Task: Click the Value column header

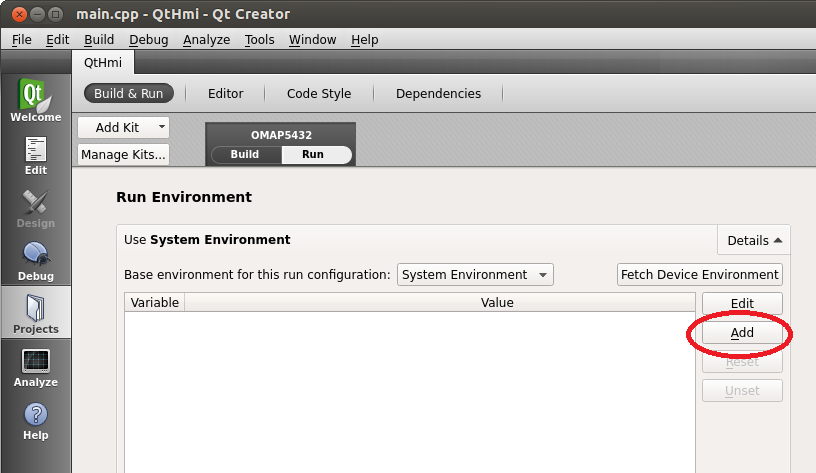Action: click(497, 302)
